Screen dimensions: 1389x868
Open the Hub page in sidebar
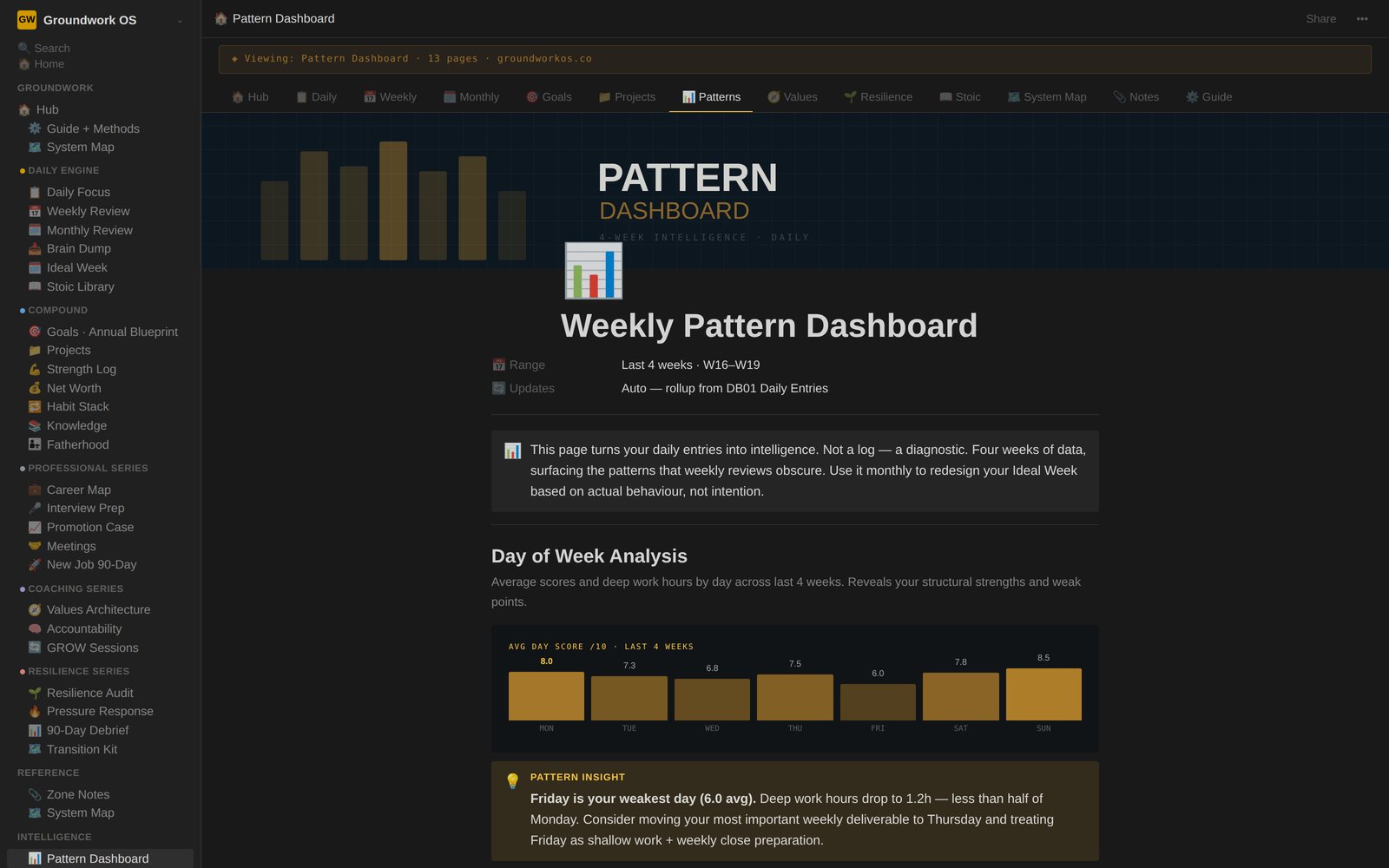tap(100, 109)
